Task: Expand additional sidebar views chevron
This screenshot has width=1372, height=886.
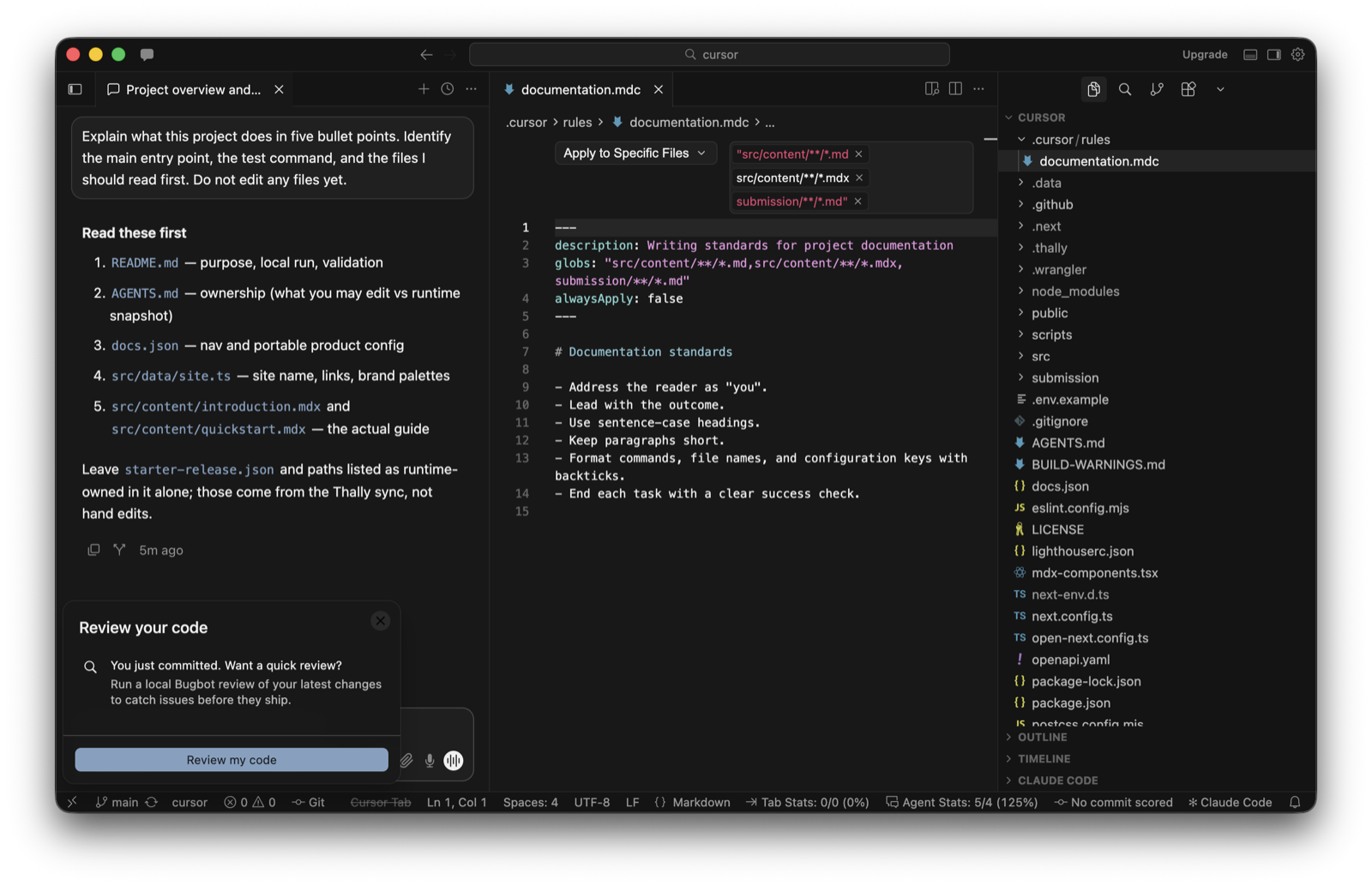Action: tap(1220, 89)
